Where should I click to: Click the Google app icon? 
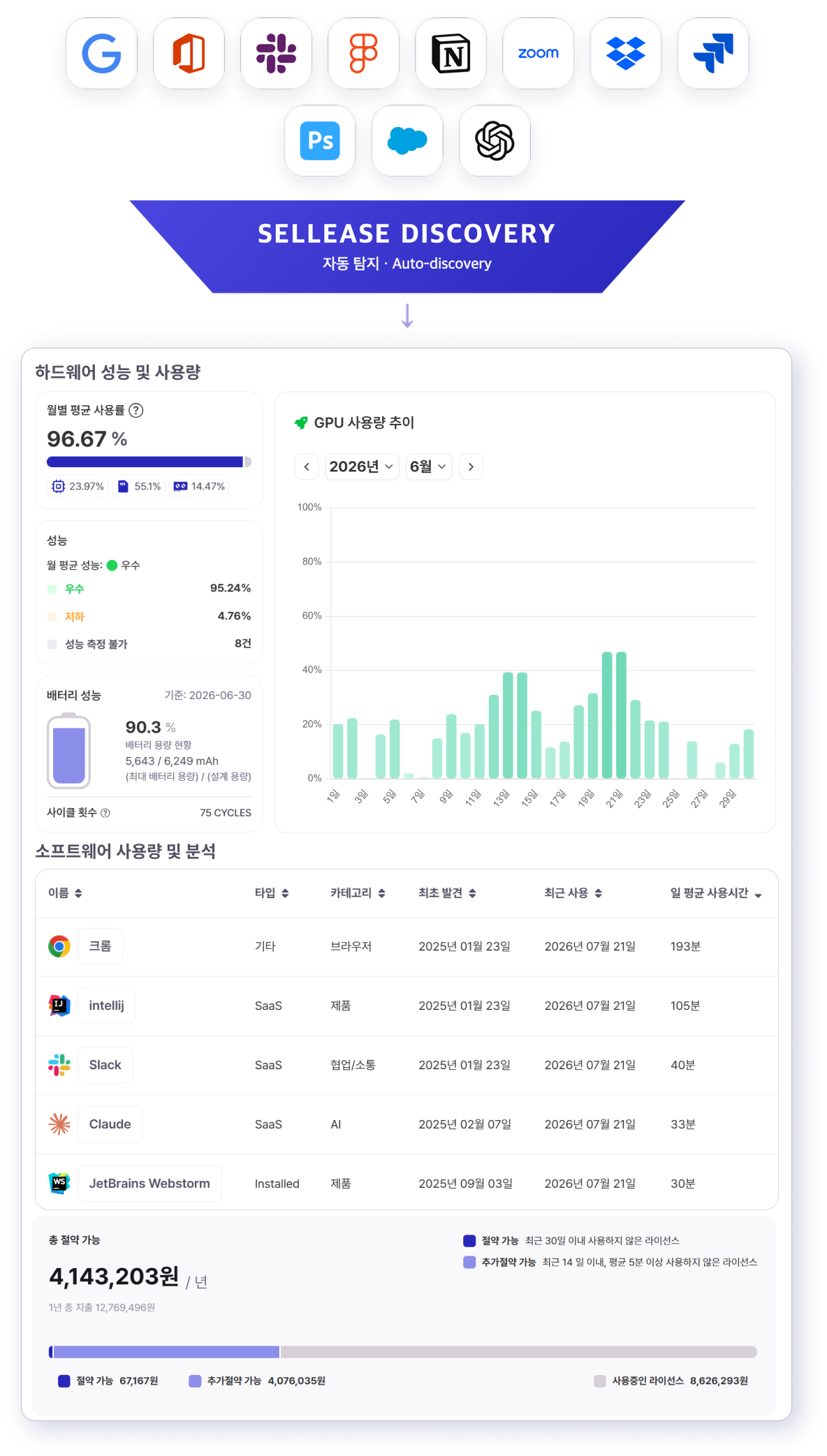pyautogui.click(x=101, y=54)
